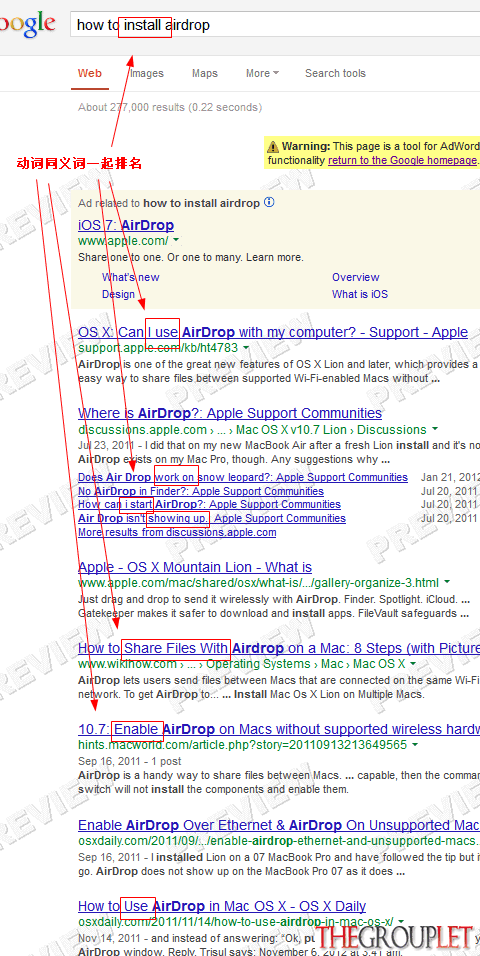Open Search tools
The image size is (480, 956).
point(335,73)
